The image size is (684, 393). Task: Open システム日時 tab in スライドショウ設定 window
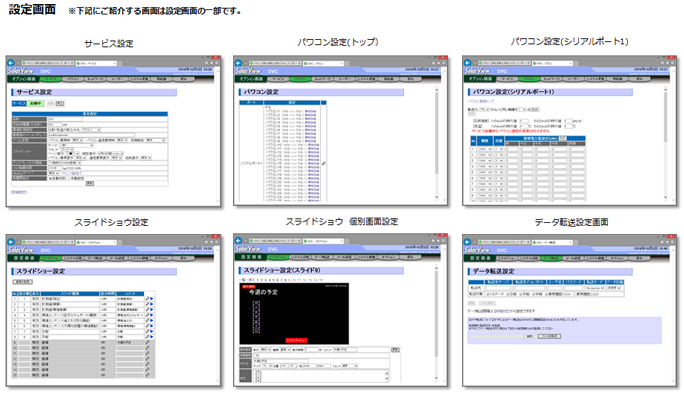click(73, 258)
